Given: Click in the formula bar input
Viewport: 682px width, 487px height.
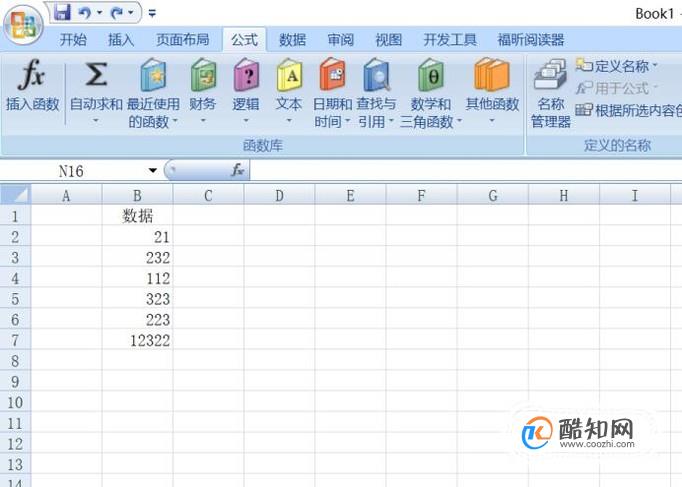Looking at the screenshot, I should pyautogui.click(x=465, y=170).
